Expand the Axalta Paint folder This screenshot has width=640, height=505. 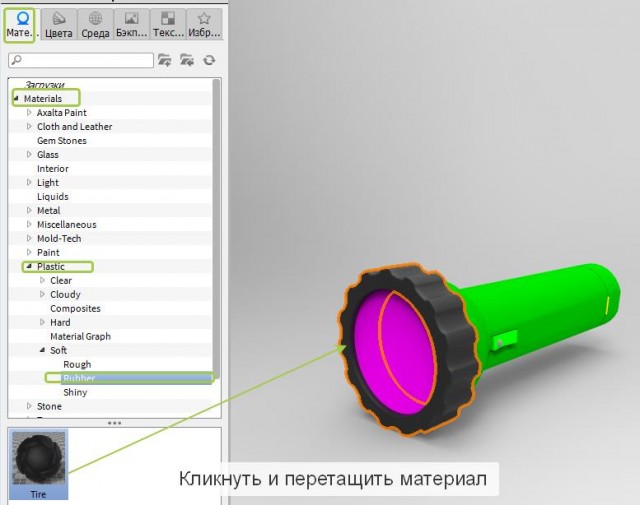[x=29, y=112]
